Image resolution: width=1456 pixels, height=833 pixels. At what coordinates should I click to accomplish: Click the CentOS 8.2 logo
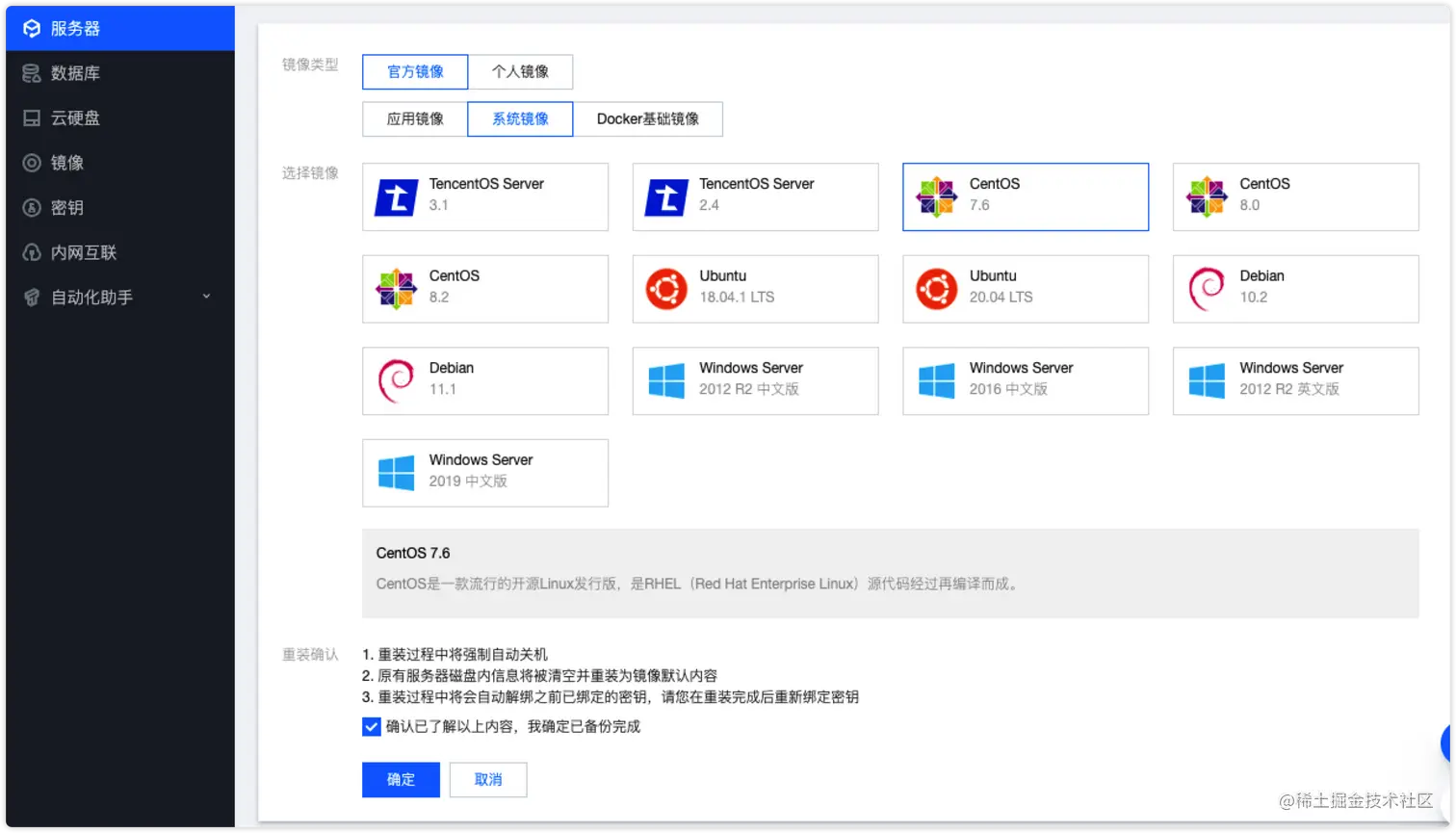click(396, 289)
